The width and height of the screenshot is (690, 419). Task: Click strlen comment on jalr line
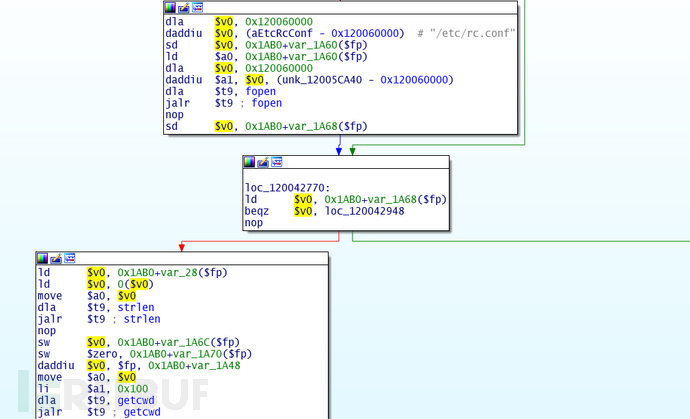142,319
